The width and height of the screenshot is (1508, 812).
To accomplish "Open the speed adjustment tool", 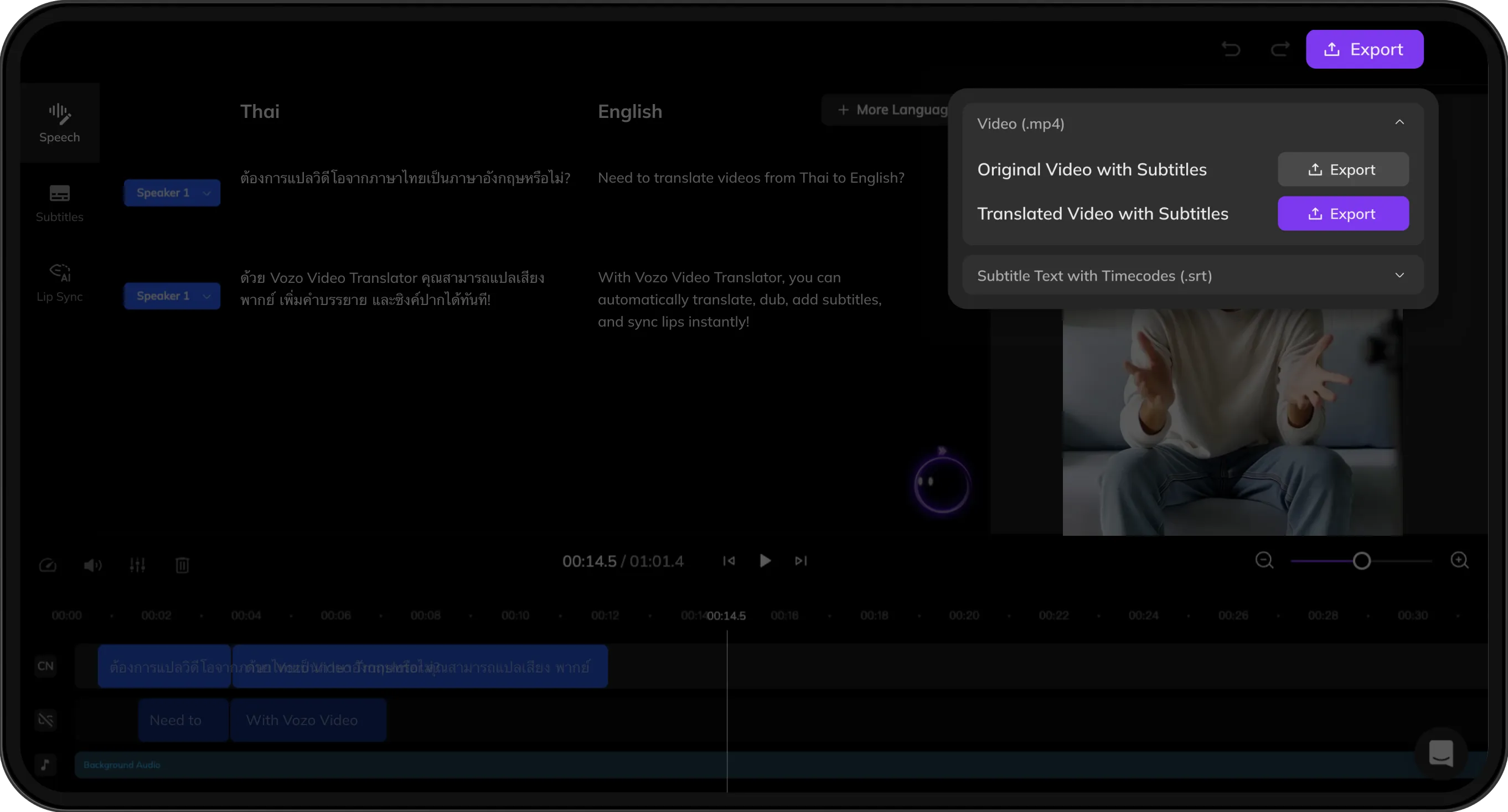I will click(48, 565).
